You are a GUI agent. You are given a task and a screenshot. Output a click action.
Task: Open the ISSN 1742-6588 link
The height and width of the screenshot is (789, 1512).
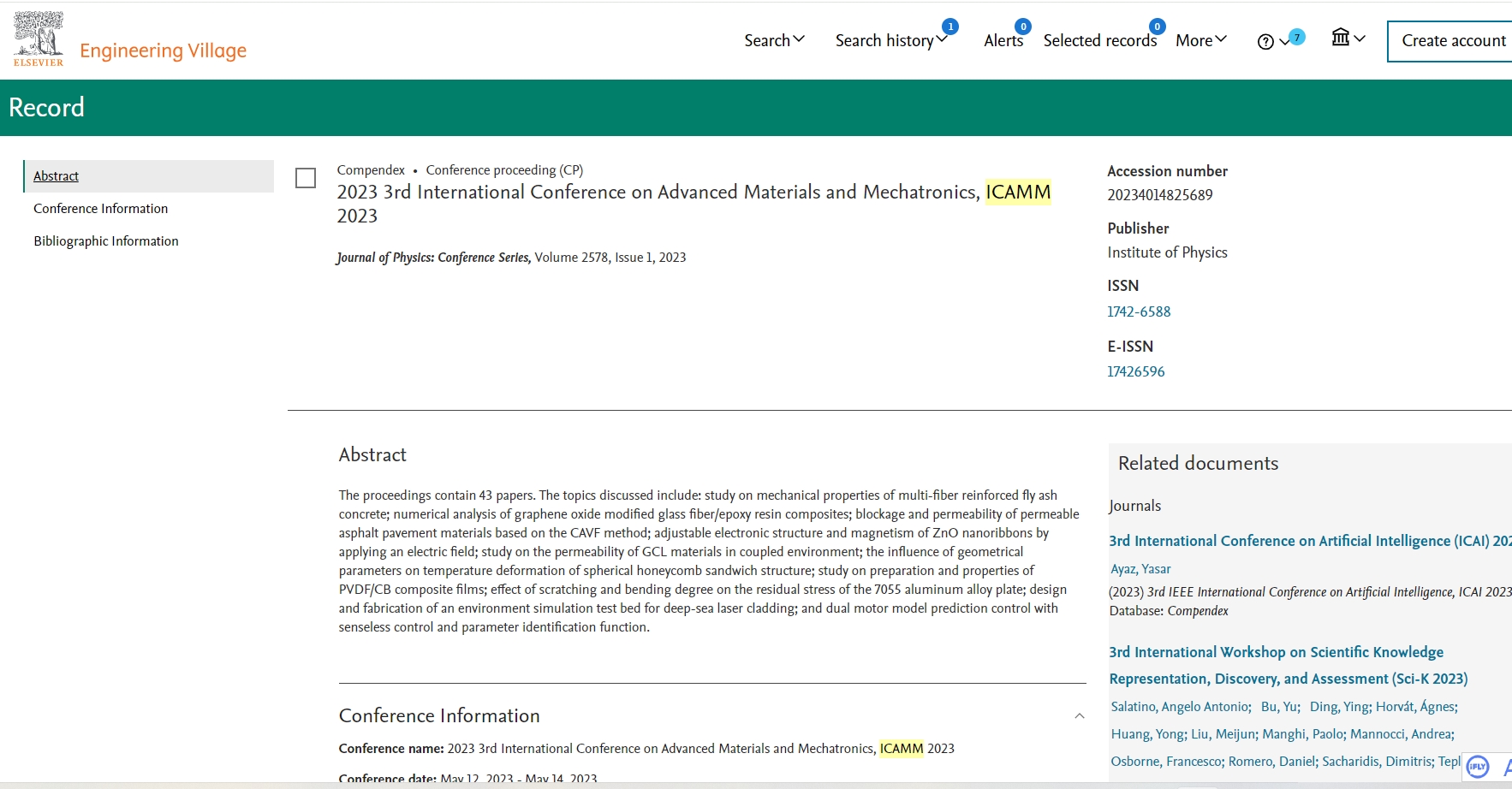[x=1139, y=311]
